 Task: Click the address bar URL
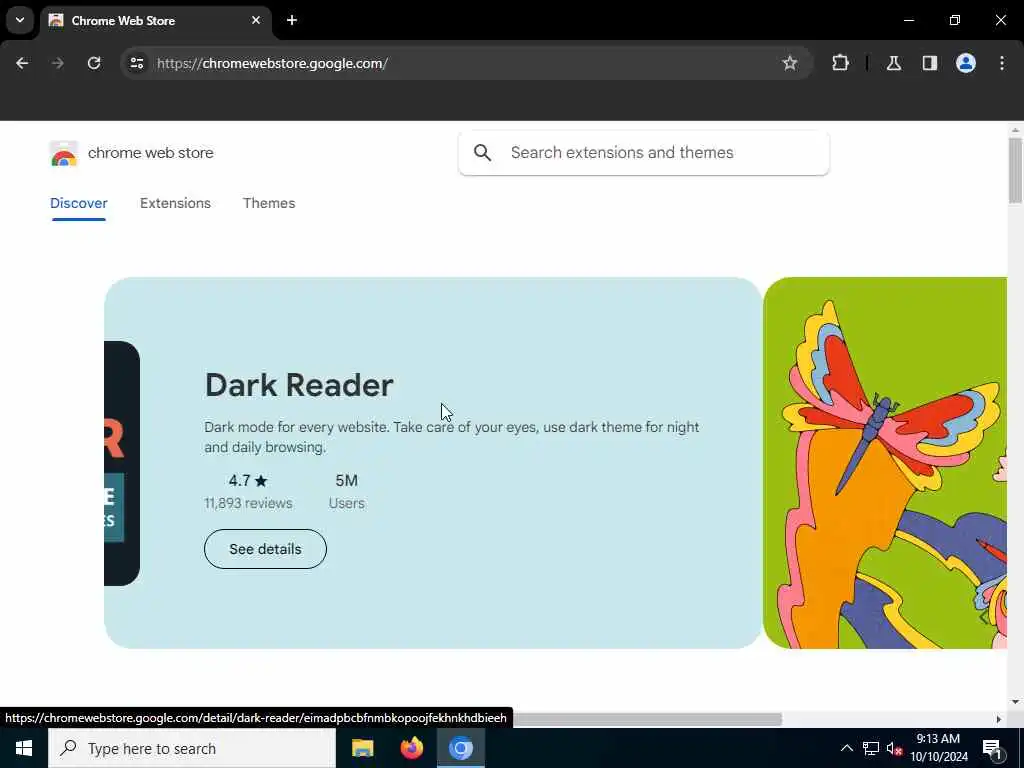(x=272, y=63)
